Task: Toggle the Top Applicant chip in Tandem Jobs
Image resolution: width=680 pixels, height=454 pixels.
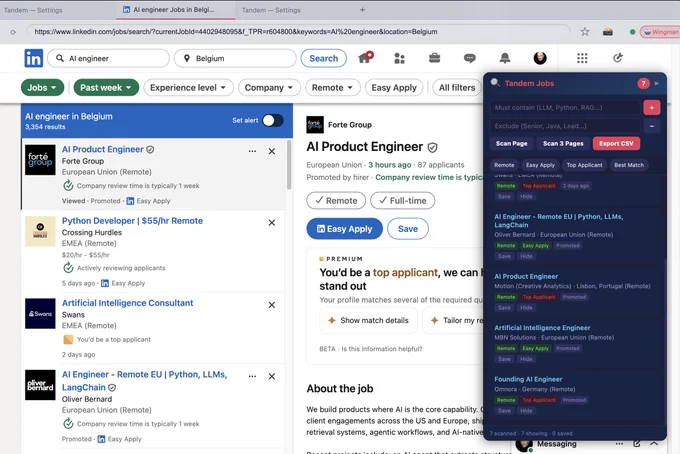Action: click(584, 165)
